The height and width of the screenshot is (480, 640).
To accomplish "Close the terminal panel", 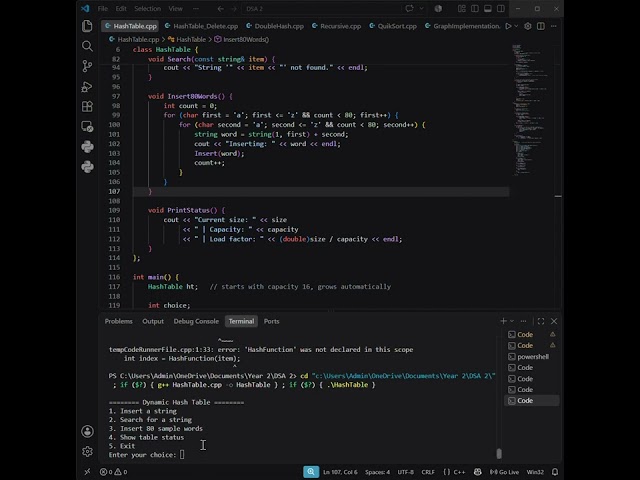I will (554, 321).
